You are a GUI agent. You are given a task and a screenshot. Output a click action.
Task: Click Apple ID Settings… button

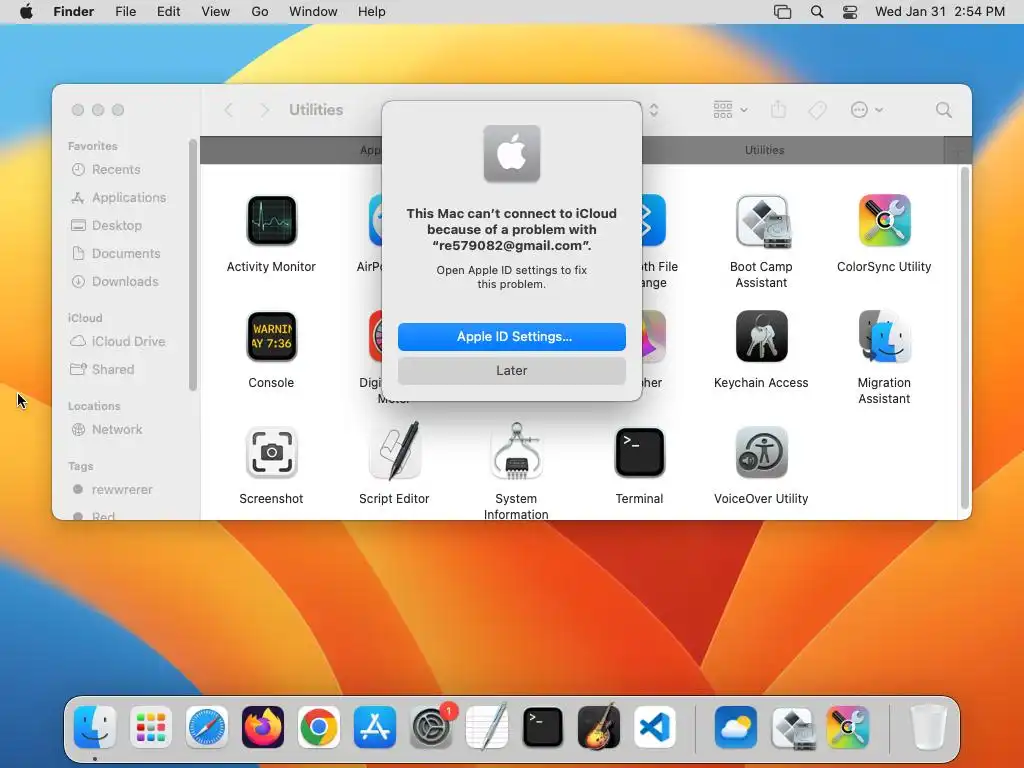pyautogui.click(x=512, y=336)
